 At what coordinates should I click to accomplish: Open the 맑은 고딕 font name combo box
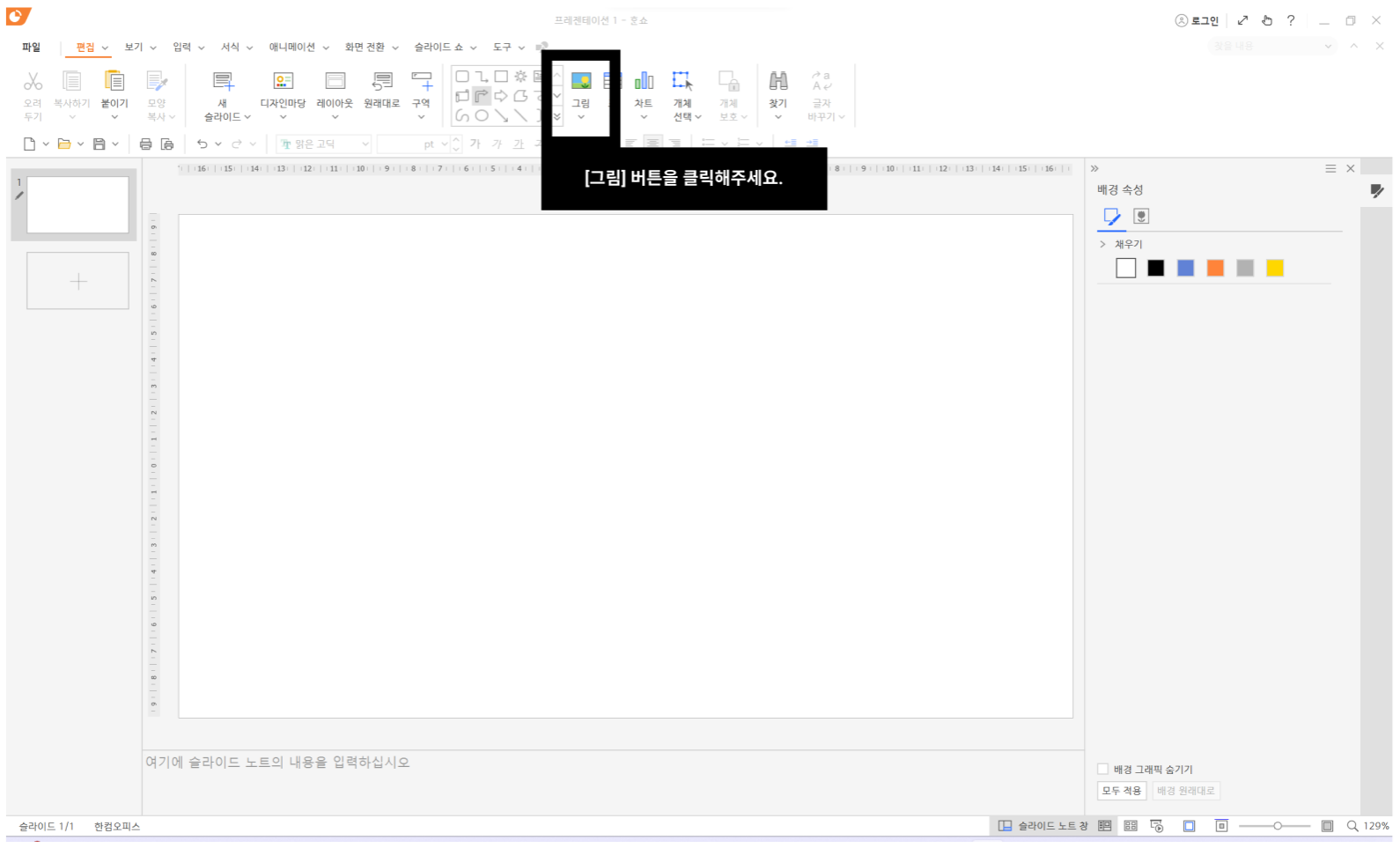click(x=324, y=144)
